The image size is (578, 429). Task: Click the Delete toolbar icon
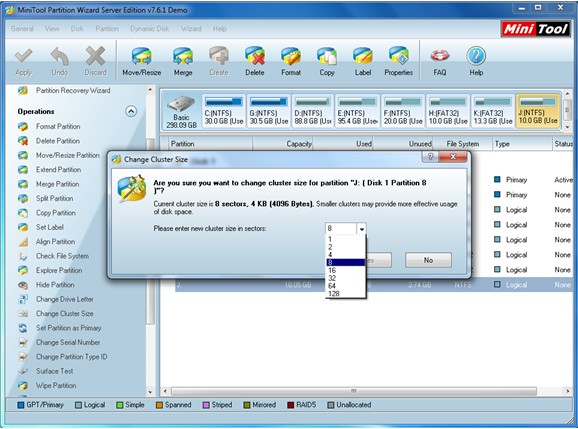(x=255, y=56)
